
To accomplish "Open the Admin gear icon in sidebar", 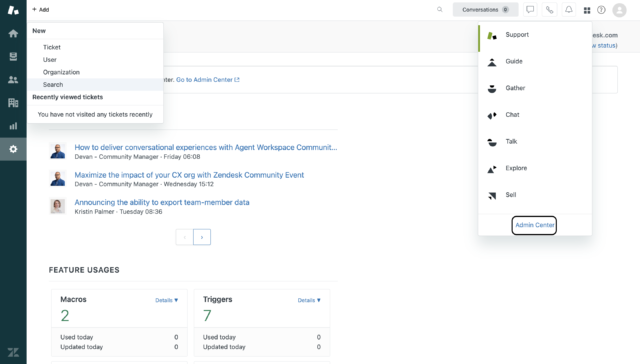I will (13, 149).
